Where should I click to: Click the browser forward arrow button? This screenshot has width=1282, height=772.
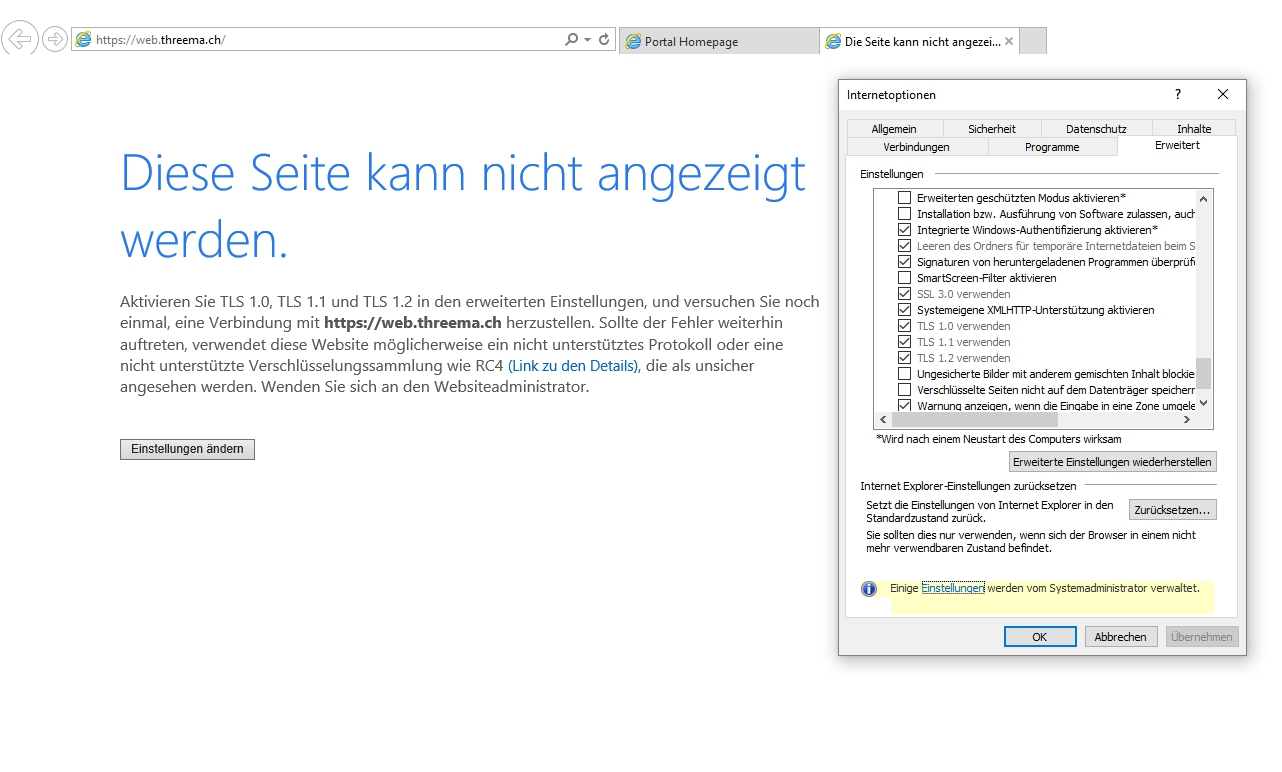55,40
